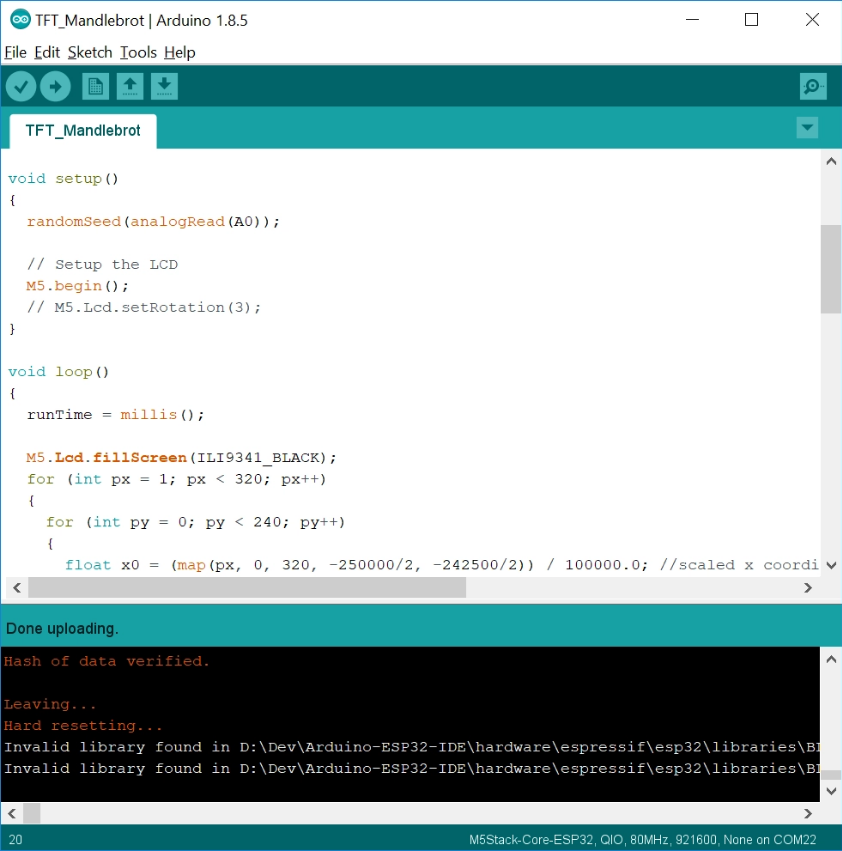
Task: Click the '// Setup the LCD' comment
Action: tap(102, 264)
